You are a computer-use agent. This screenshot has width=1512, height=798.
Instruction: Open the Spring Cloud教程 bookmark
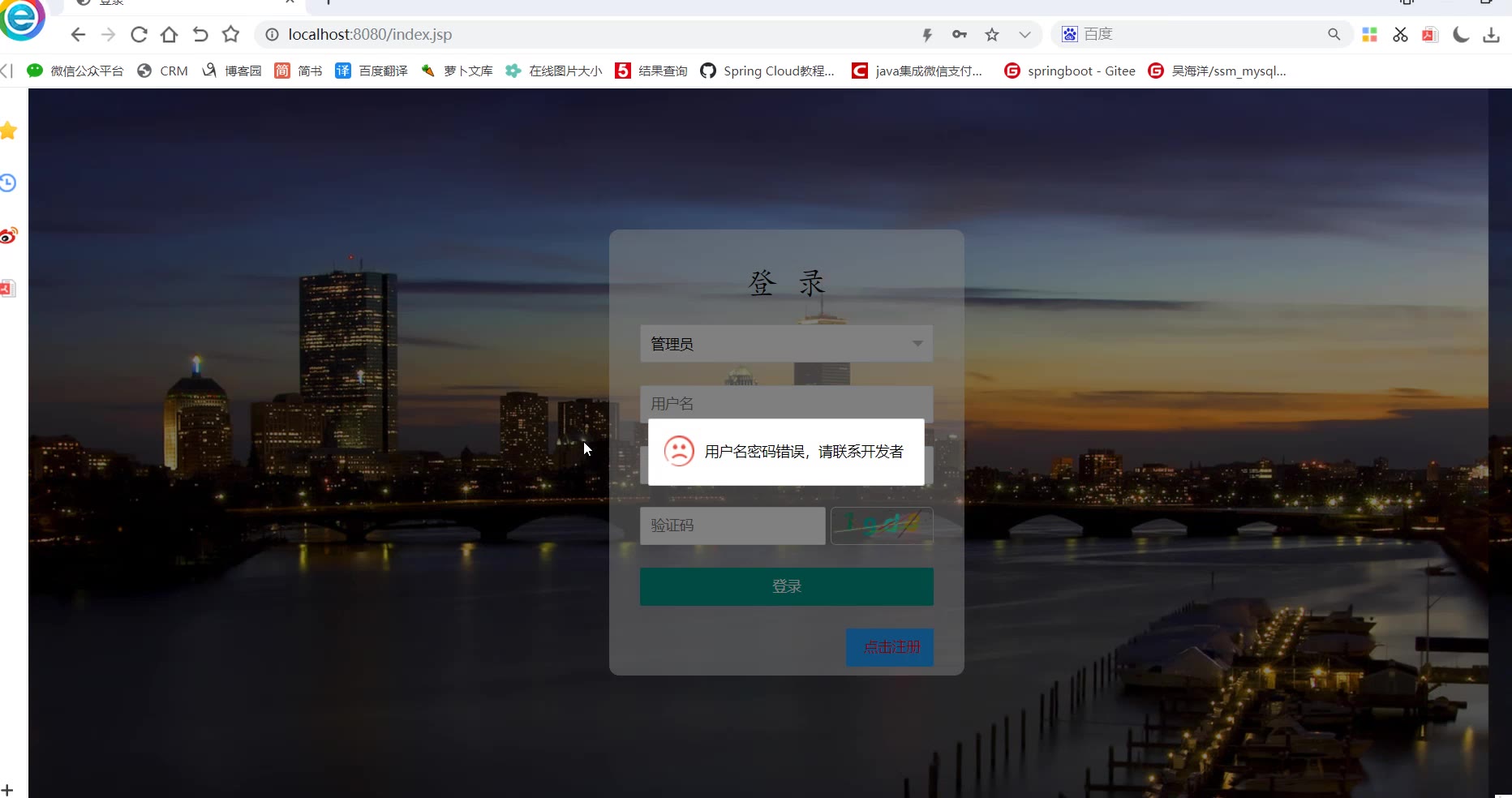point(767,71)
